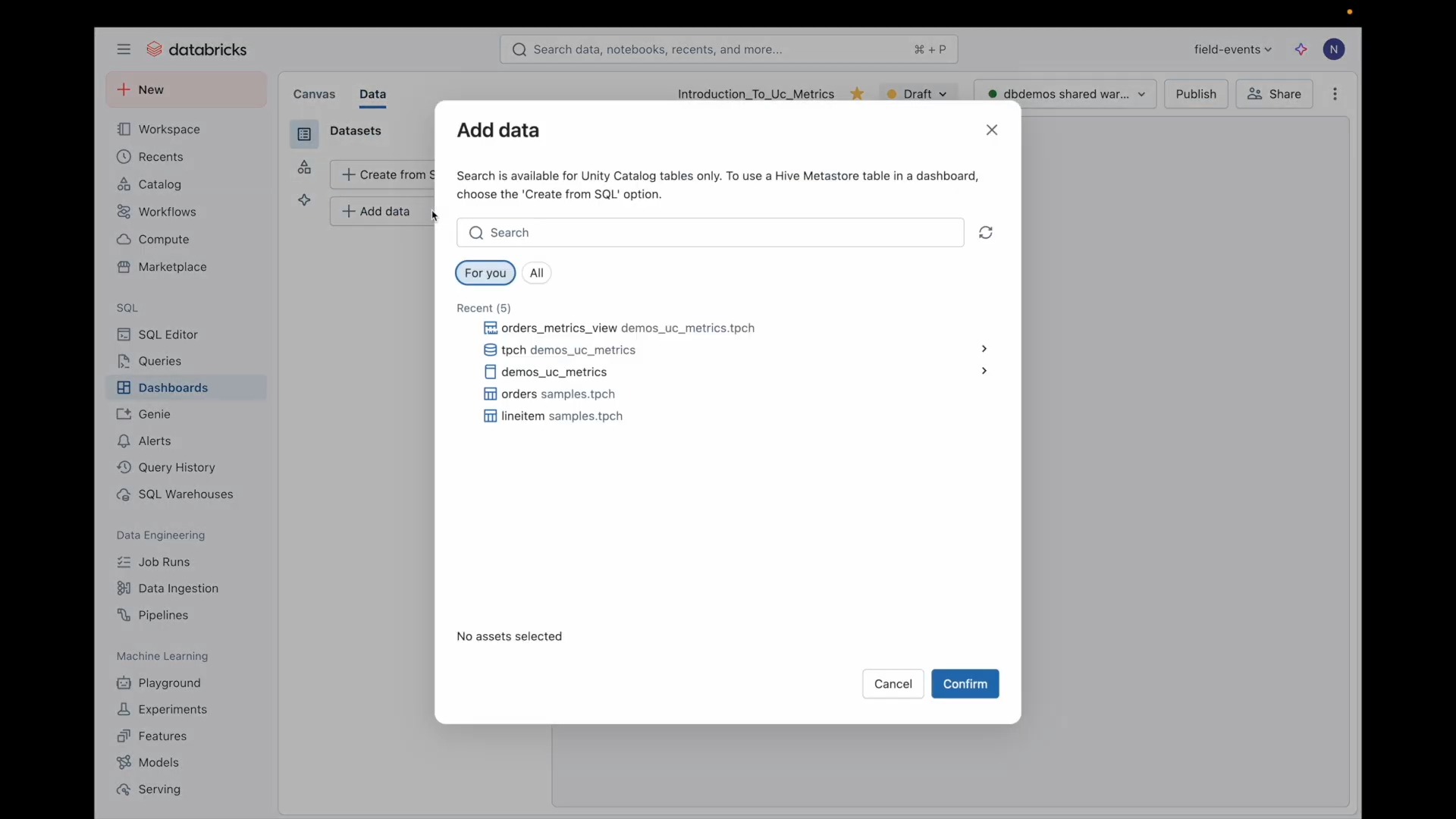Click the Publish button
The height and width of the screenshot is (819, 1456).
[1196, 94]
